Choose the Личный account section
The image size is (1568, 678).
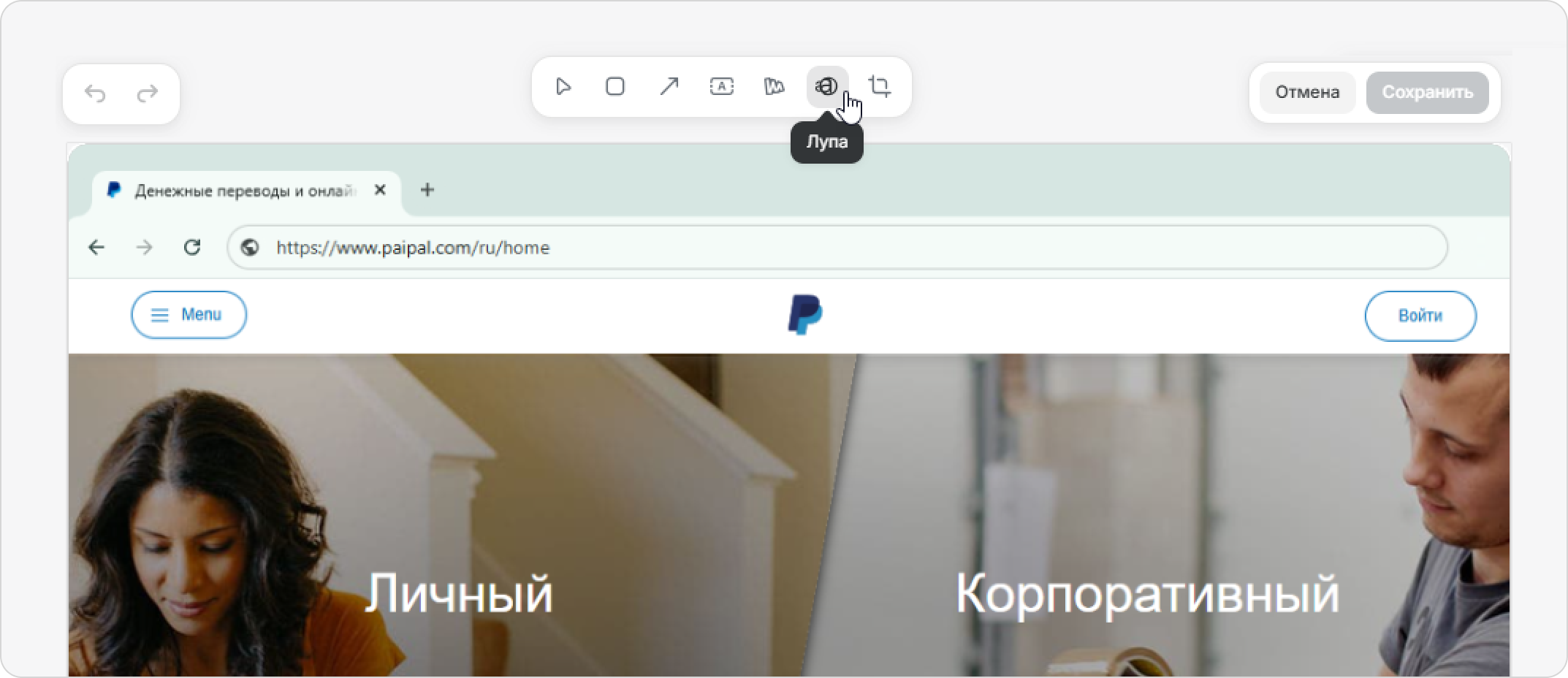tap(459, 593)
